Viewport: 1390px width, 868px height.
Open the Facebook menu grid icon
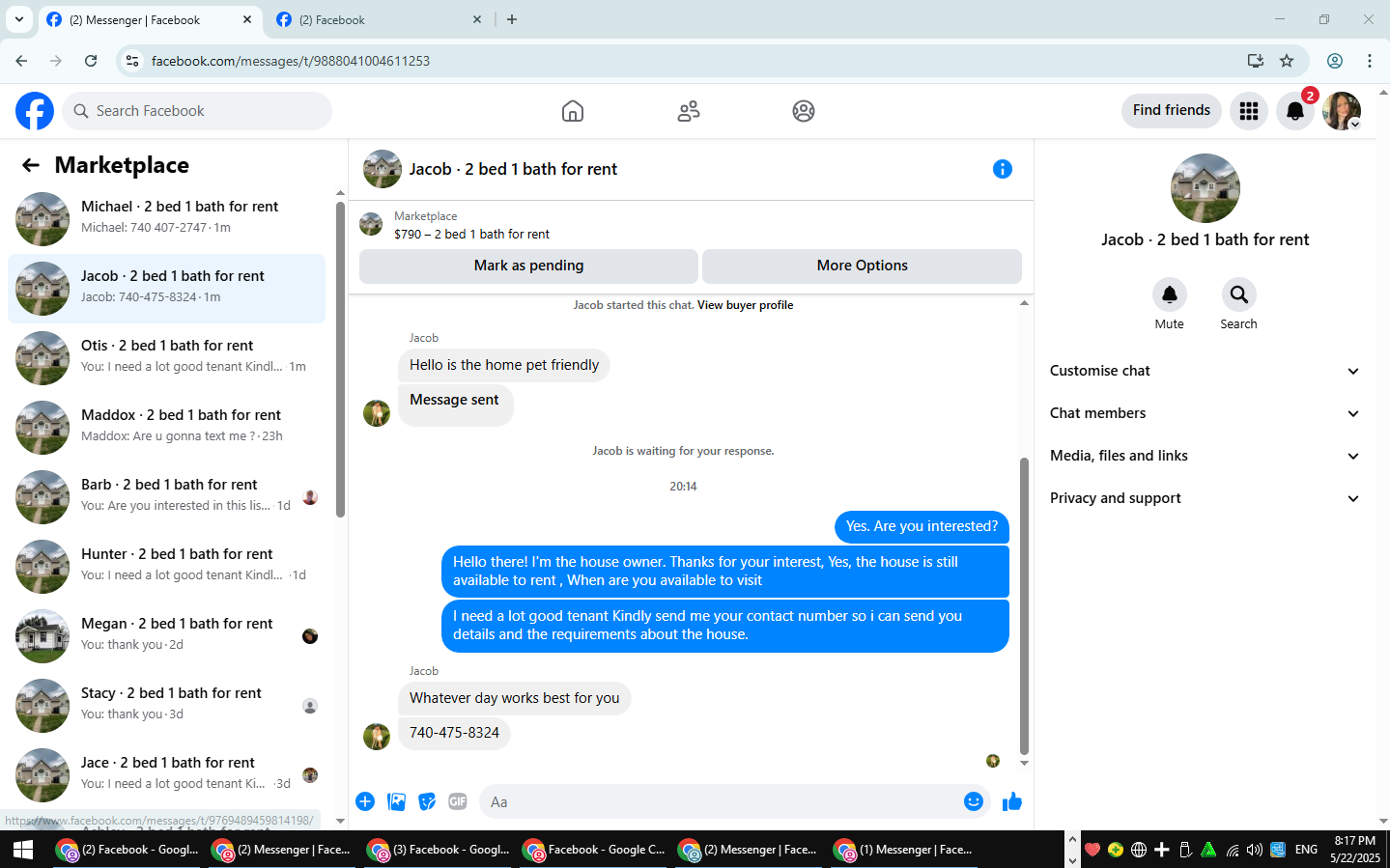pyautogui.click(x=1249, y=111)
